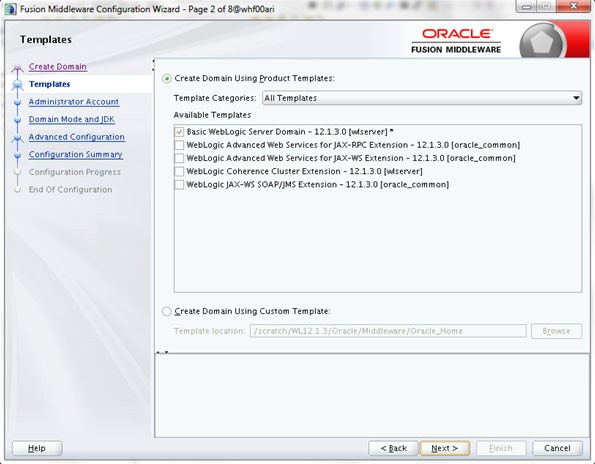
Task: Check WebLogic JAX-WS SOAP/JMS Extension
Action: pyautogui.click(x=179, y=185)
